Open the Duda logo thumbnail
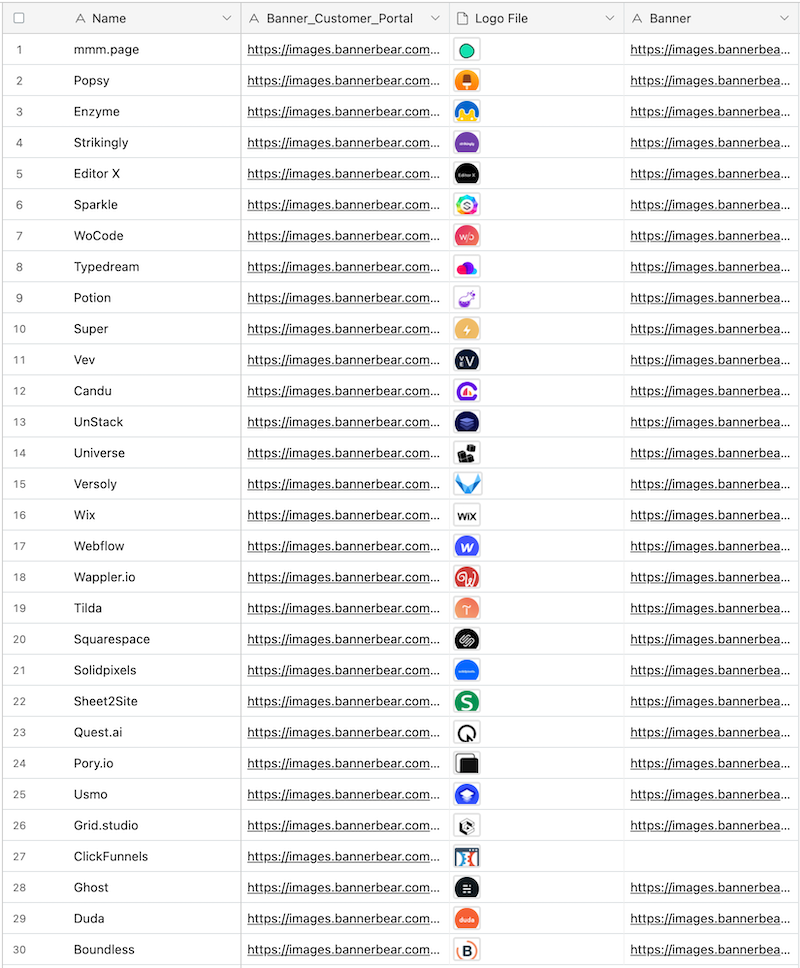800x968 pixels. click(467, 918)
